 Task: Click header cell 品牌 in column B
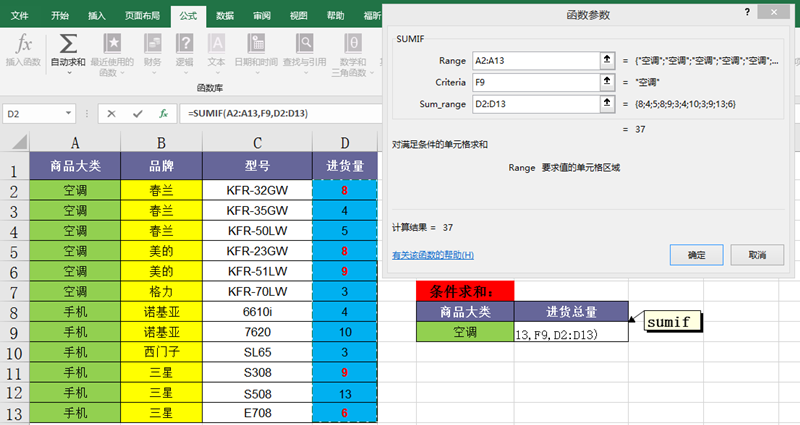click(x=161, y=166)
